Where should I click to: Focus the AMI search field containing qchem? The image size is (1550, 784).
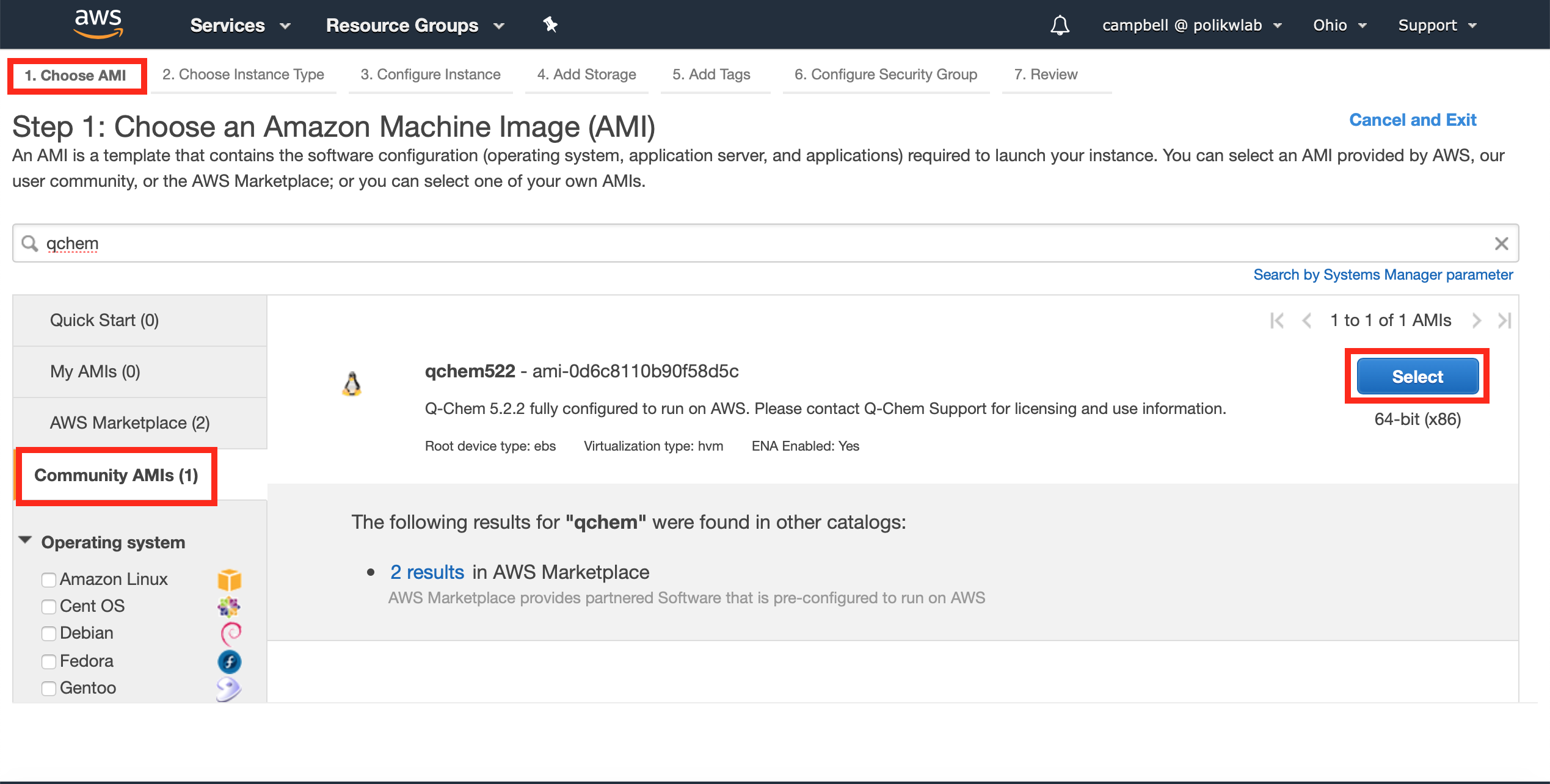tap(765, 244)
